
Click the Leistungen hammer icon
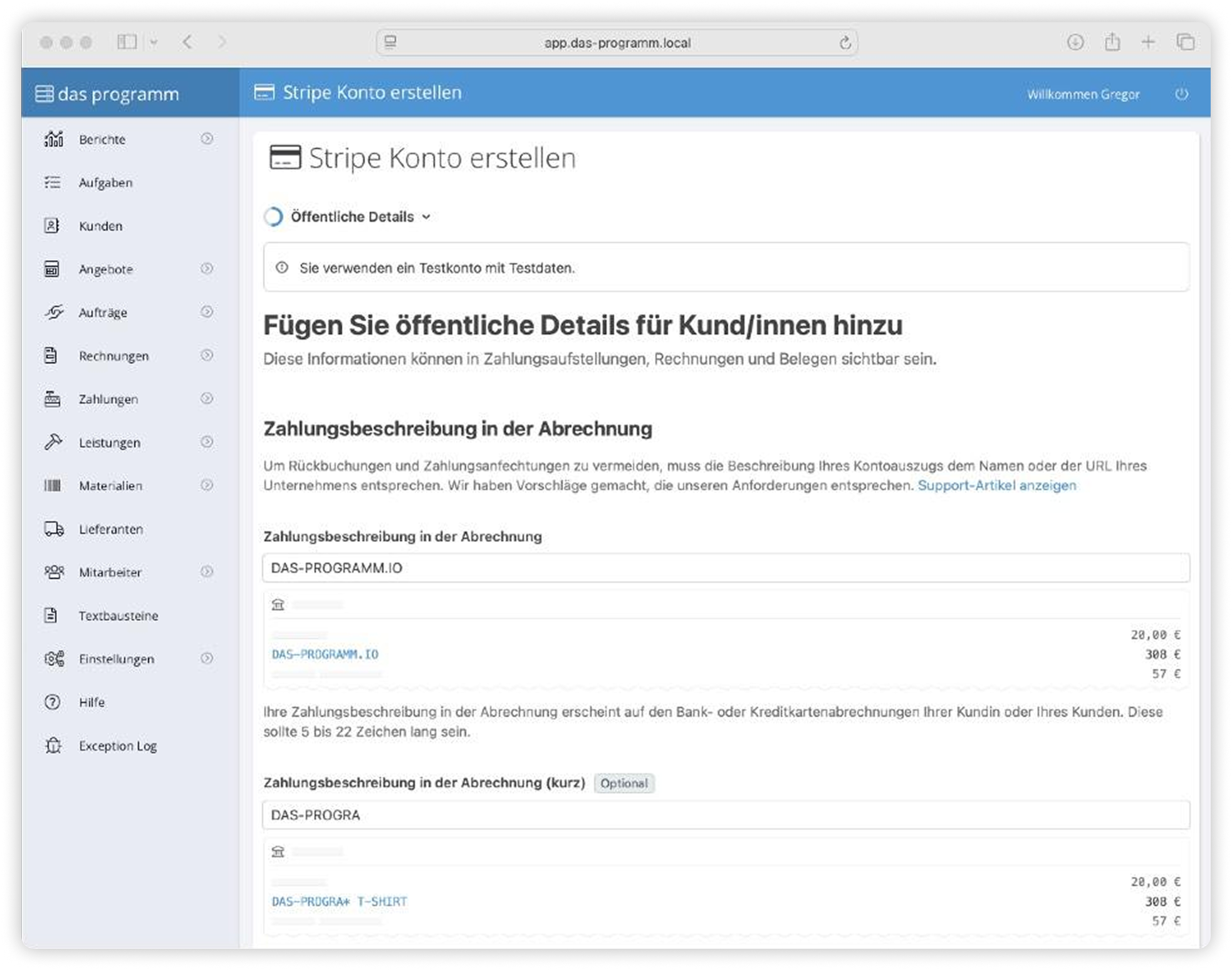(53, 442)
